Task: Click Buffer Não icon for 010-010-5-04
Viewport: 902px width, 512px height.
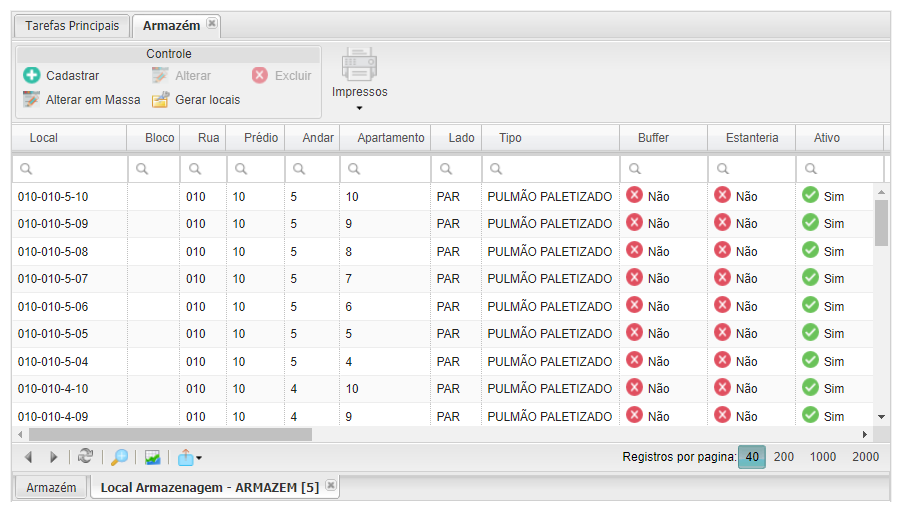Action: (635, 361)
